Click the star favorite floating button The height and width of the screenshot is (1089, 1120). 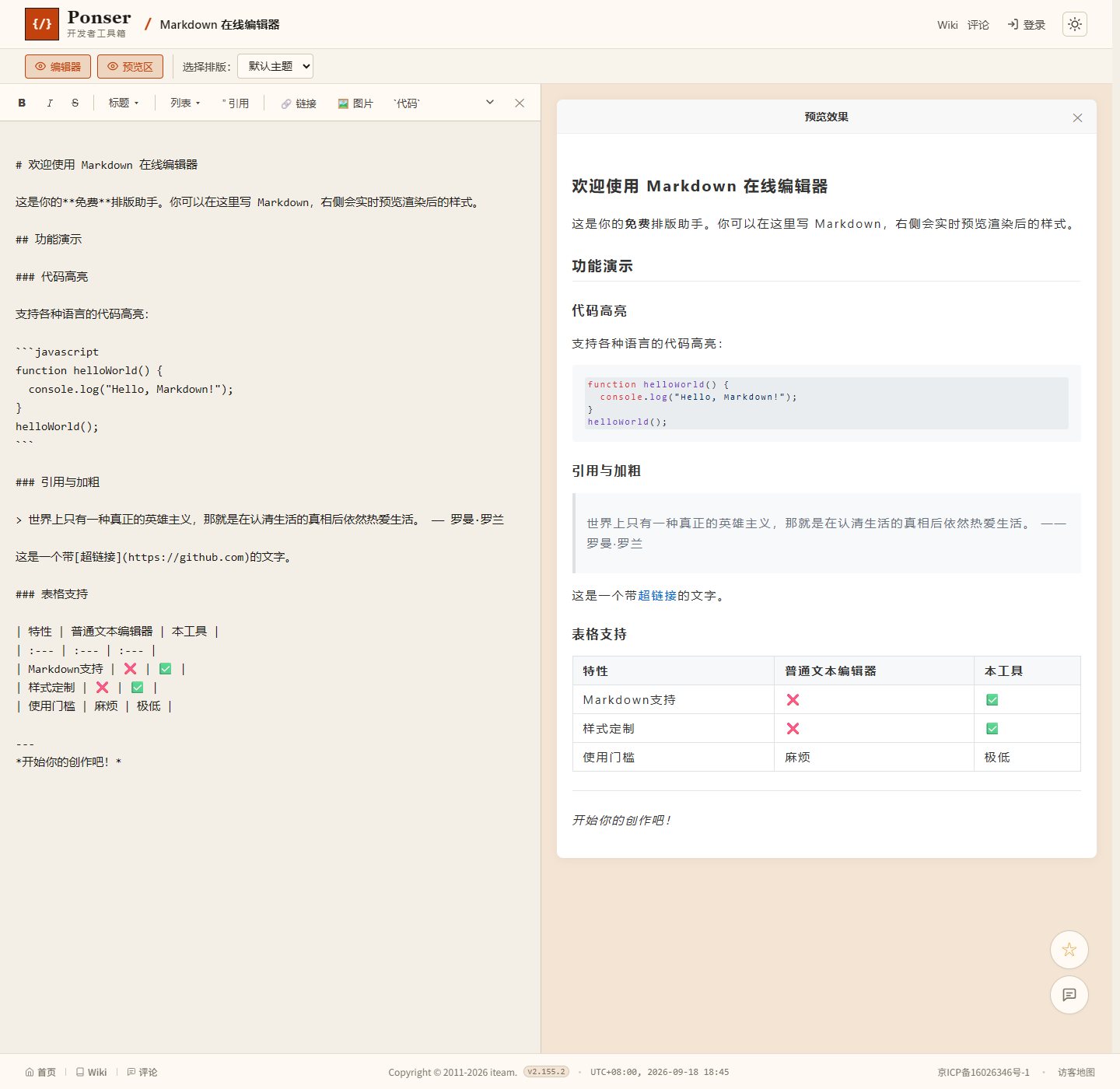coord(1069,950)
